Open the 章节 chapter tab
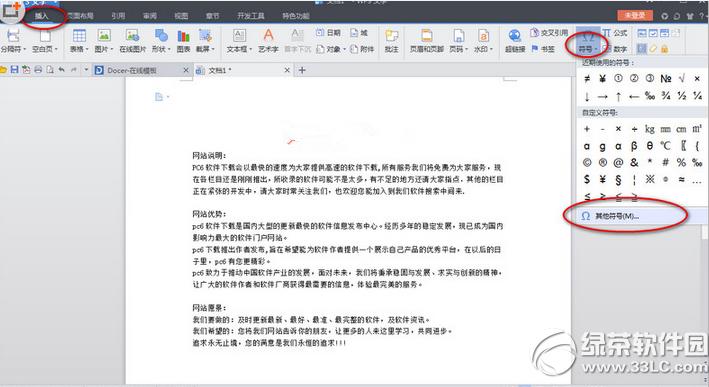Screen dimensions: 709x387 tap(213, 16)
